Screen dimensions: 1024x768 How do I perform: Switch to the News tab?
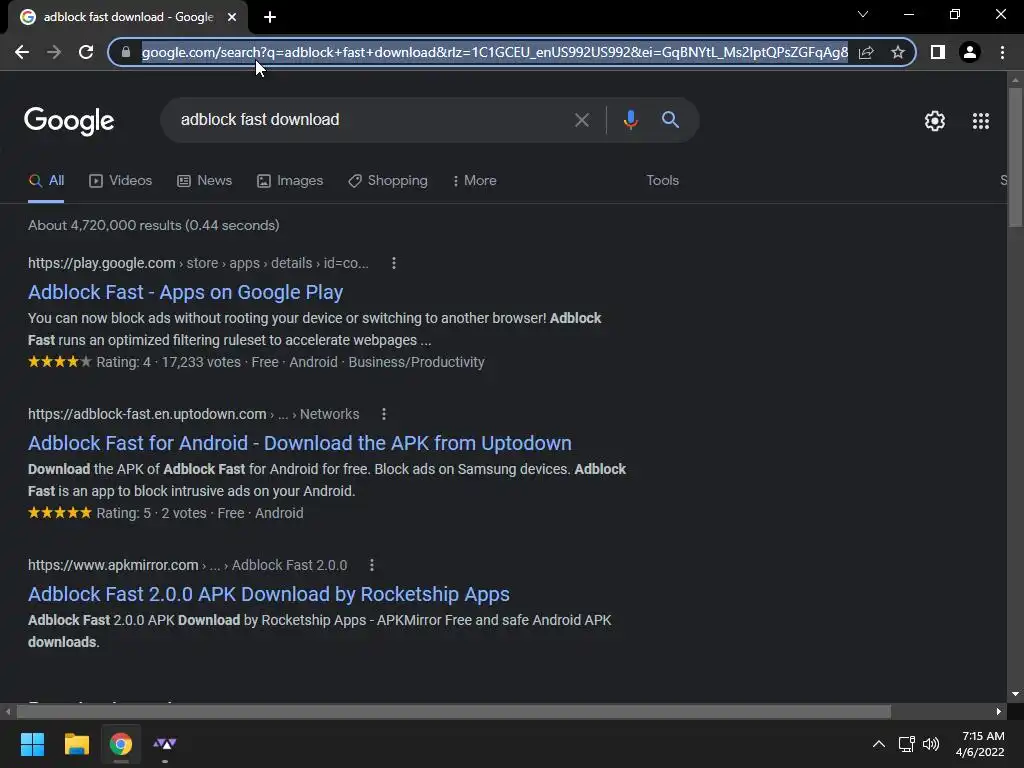pyautogui.click(x=204, y=181)
